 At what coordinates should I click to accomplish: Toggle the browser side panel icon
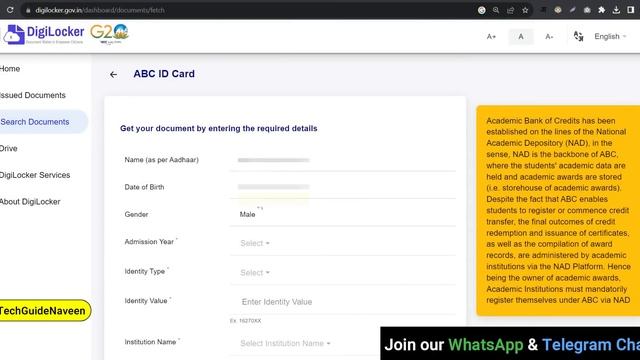pyautogui.click(x=631, y=10)
